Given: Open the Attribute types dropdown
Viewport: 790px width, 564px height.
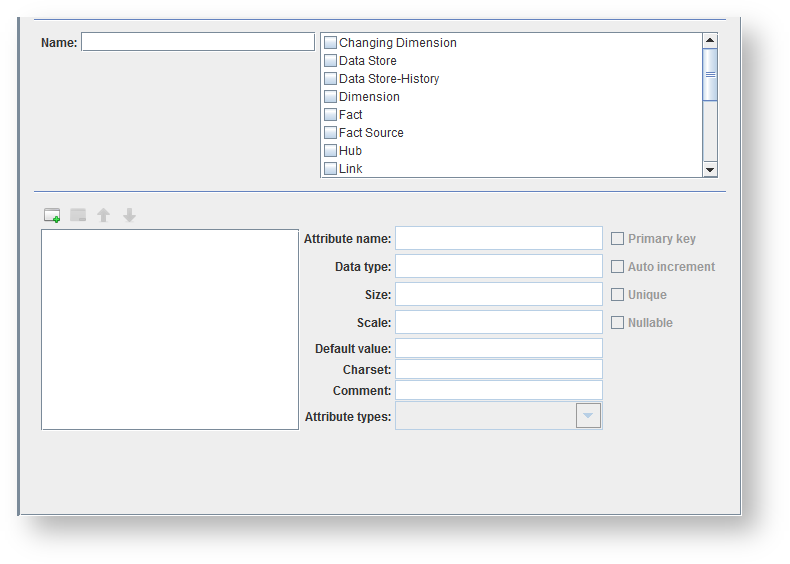Looking at the screenshot, I should [x=588, y=416].
